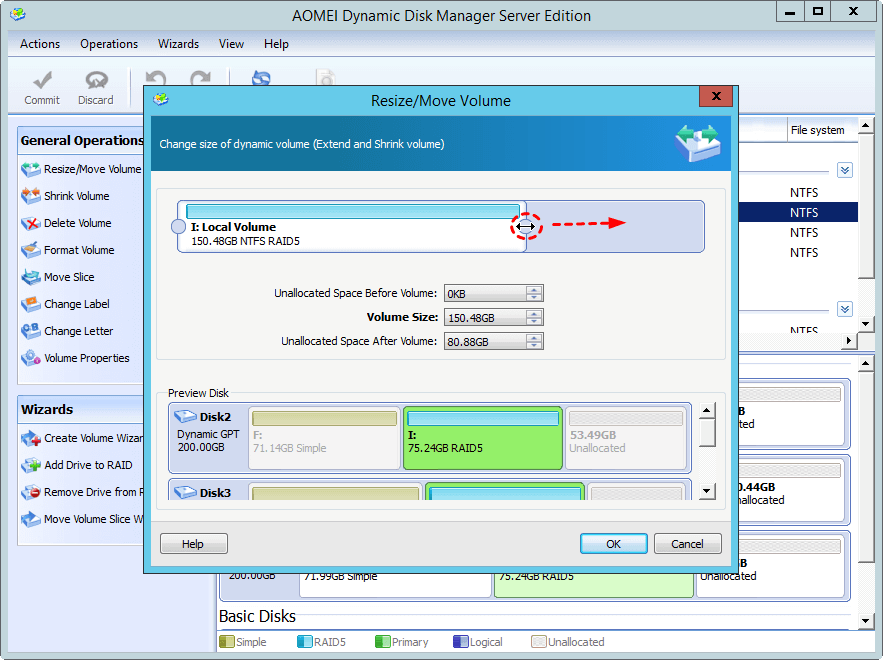883x660 pixels.
Task: Select Shrink Volume operation
Action: [65, 196]
